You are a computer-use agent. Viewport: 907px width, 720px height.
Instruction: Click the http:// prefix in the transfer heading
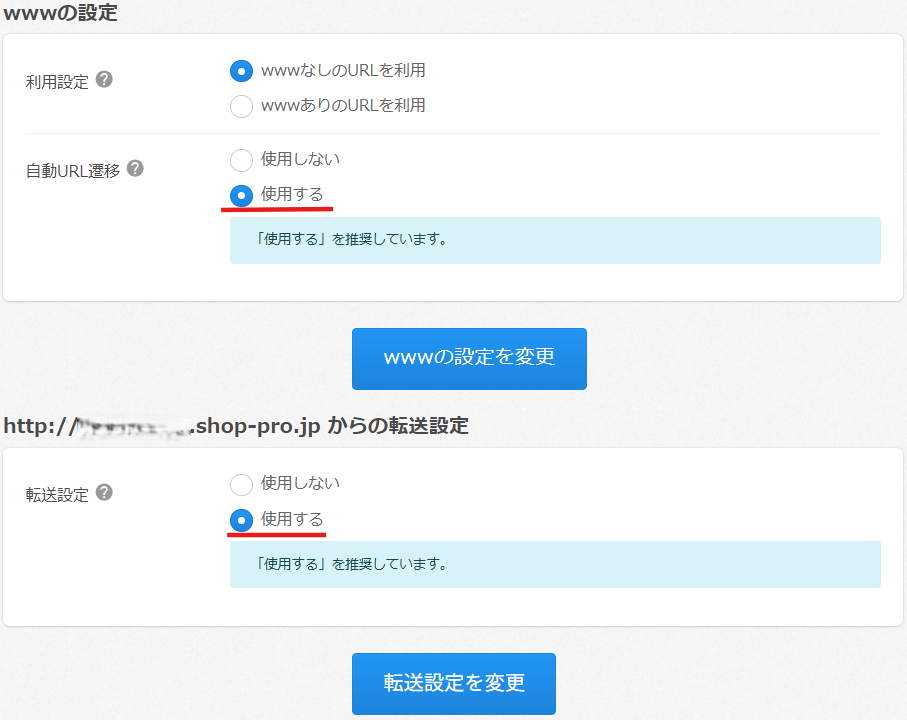pyautogui.click(x=38, y=425)
